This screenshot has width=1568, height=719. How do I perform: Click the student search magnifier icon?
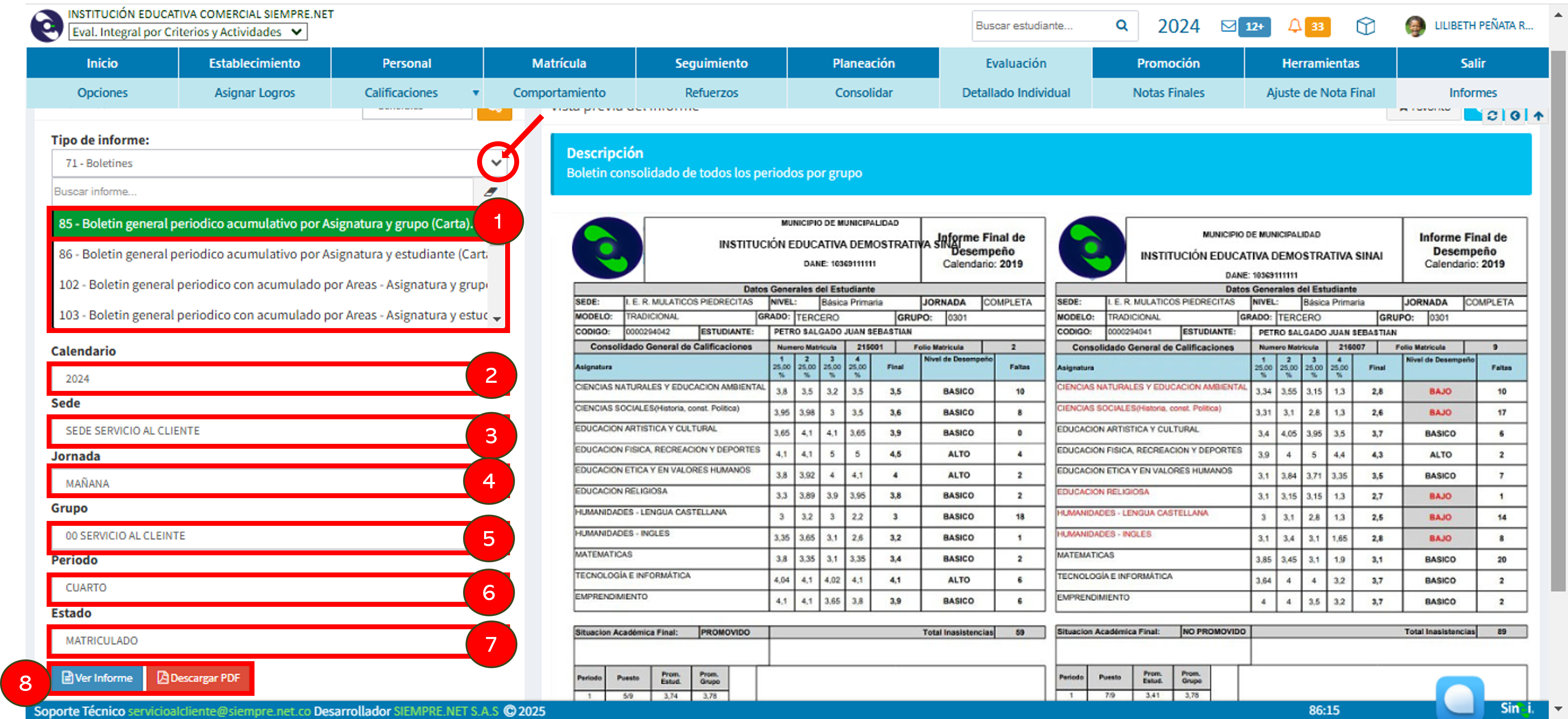point(1121,26)
